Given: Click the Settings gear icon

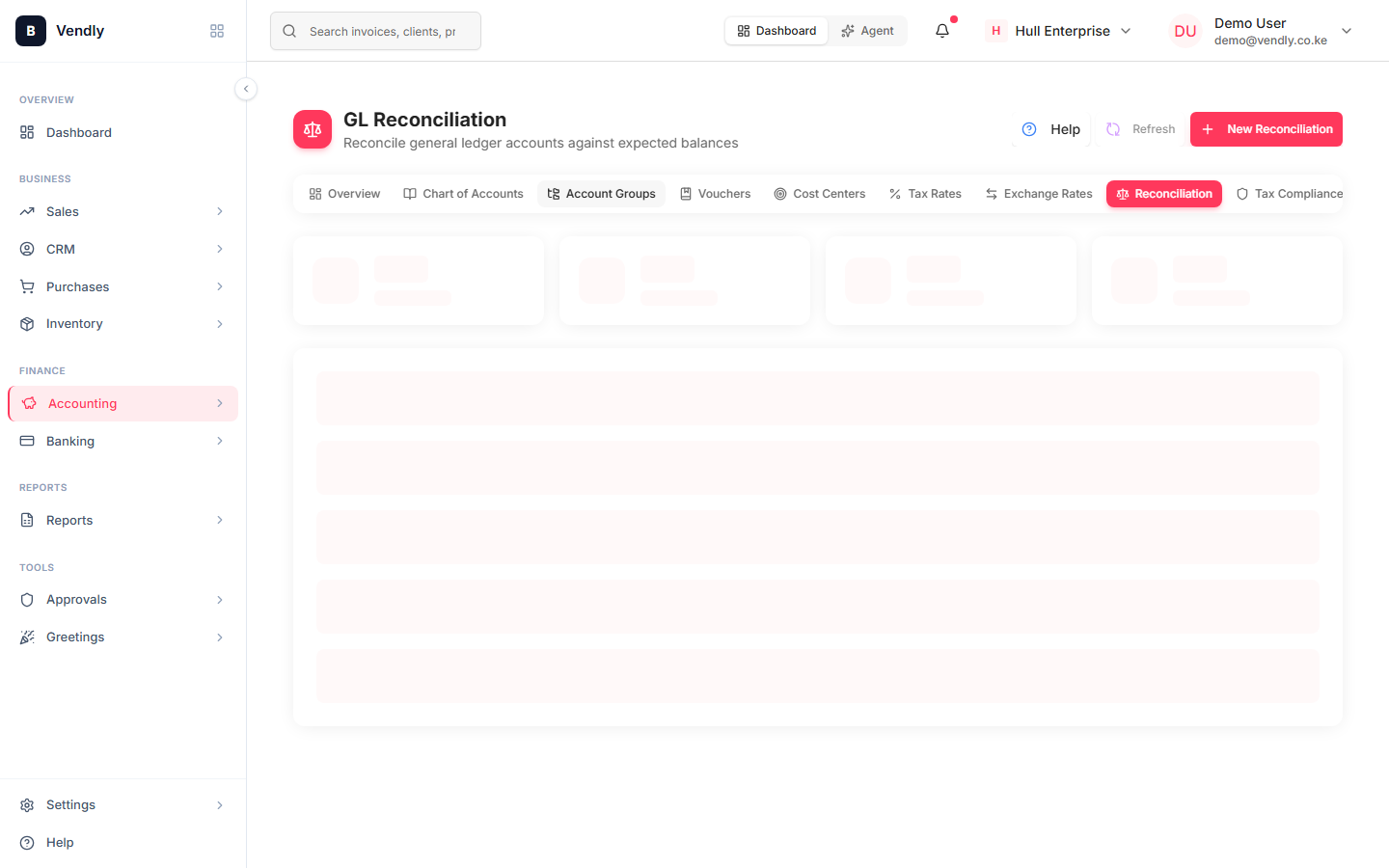Looking at the screenshot, I should pyautogui.click(x=27, y=805).
